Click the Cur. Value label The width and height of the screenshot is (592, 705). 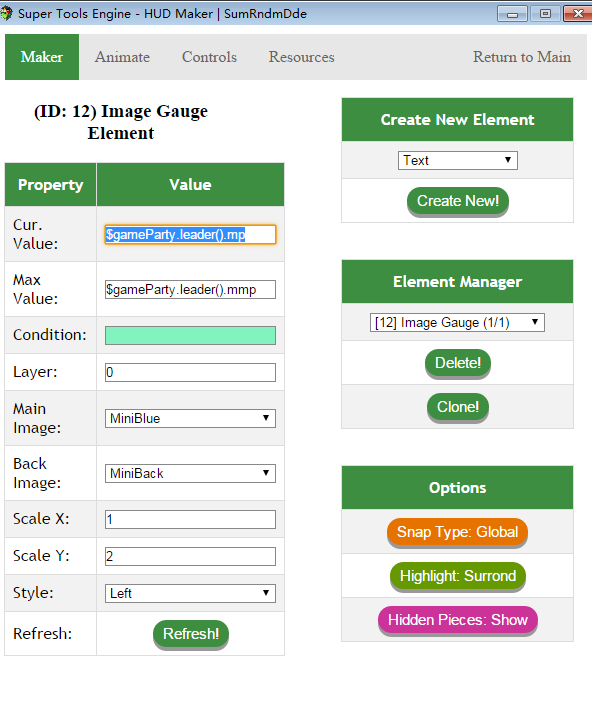[x=36, y=234]
